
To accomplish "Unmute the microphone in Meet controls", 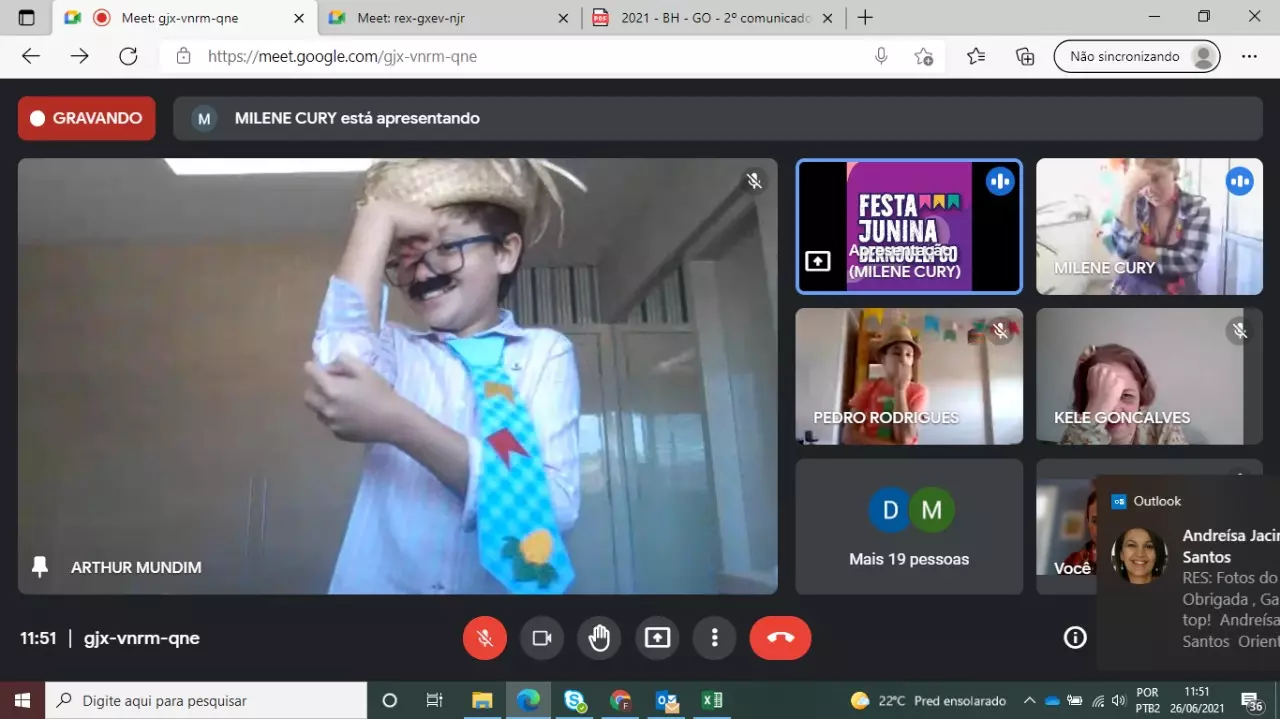I will 485,638.
